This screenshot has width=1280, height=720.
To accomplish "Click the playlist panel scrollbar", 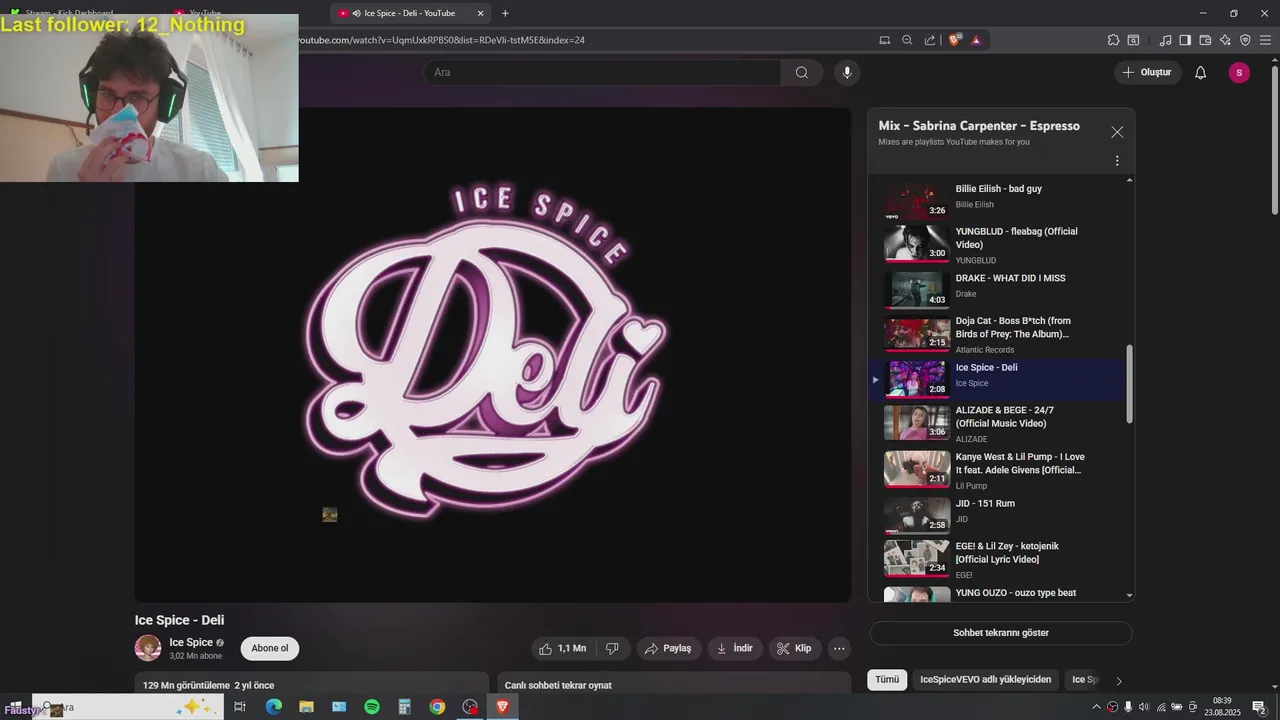I will [1130, 386].
